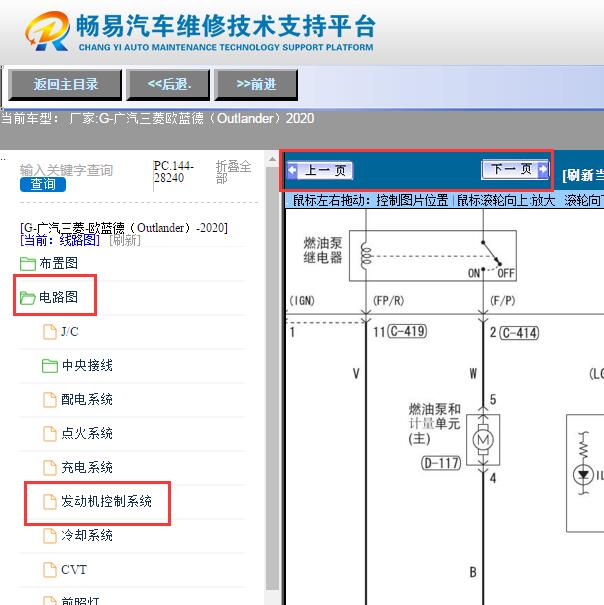Click the 刷新当 refresh link
Viewport: 604px width, 605px height.
click(583, 176)
